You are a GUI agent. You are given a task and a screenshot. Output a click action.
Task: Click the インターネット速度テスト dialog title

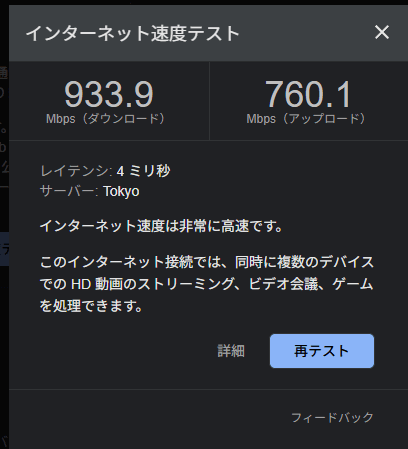click(133, 33)
